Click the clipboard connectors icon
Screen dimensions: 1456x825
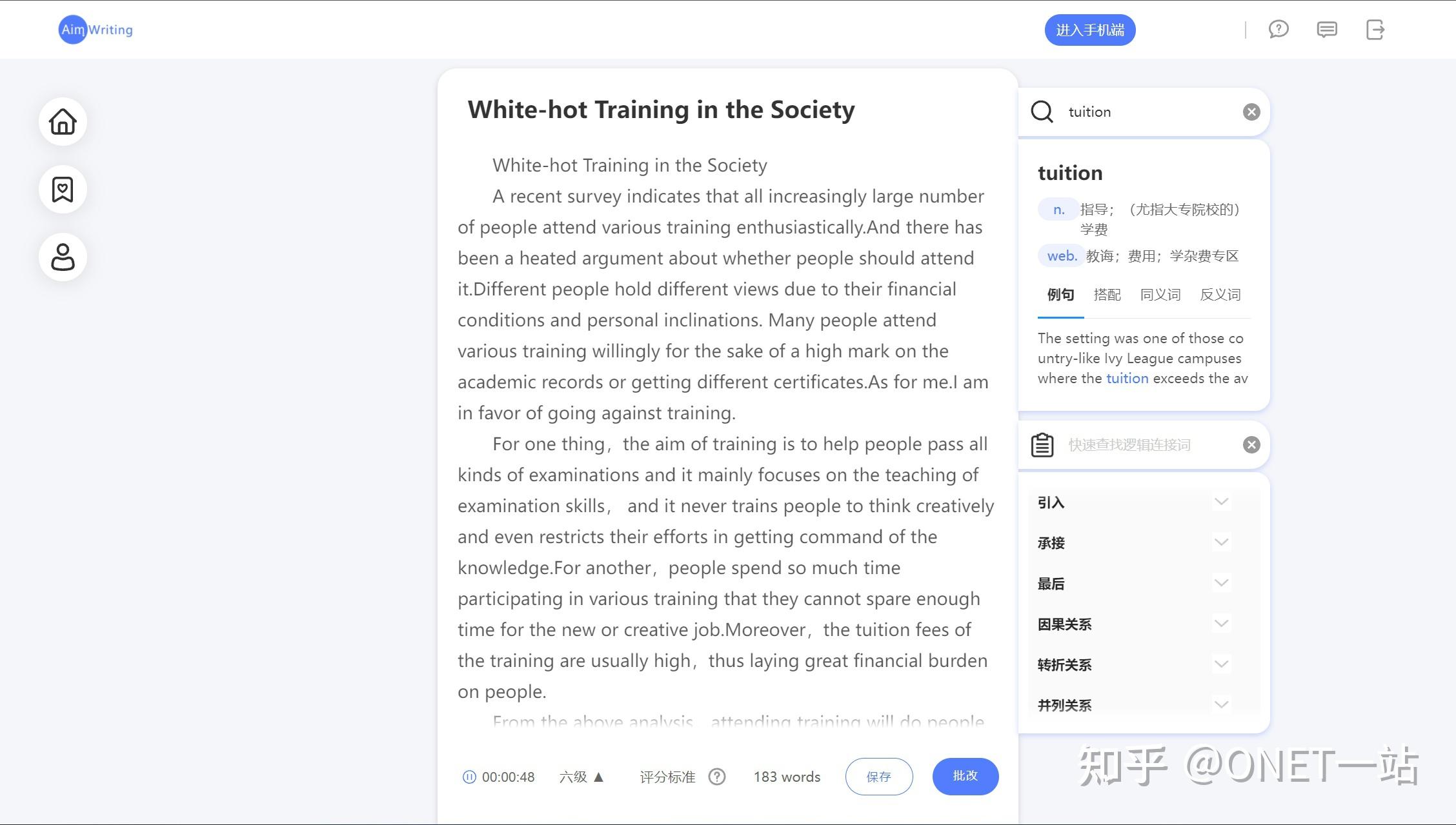coord(1042,444)
